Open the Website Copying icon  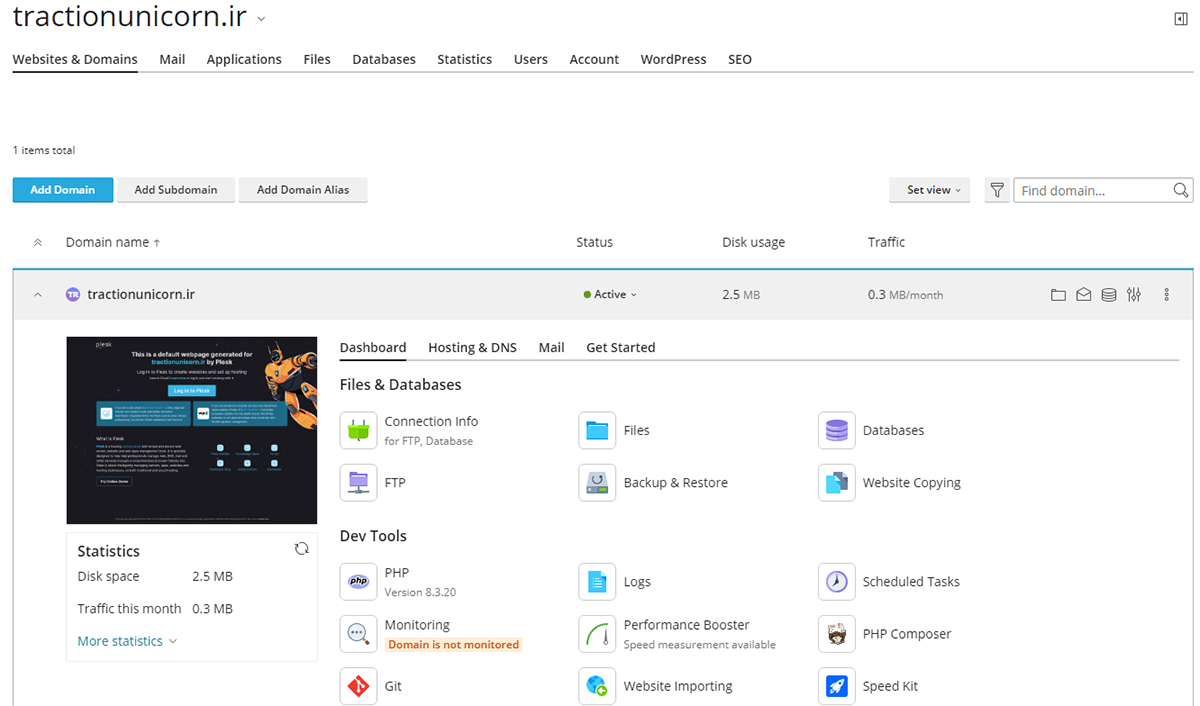(x=836, y=482)
